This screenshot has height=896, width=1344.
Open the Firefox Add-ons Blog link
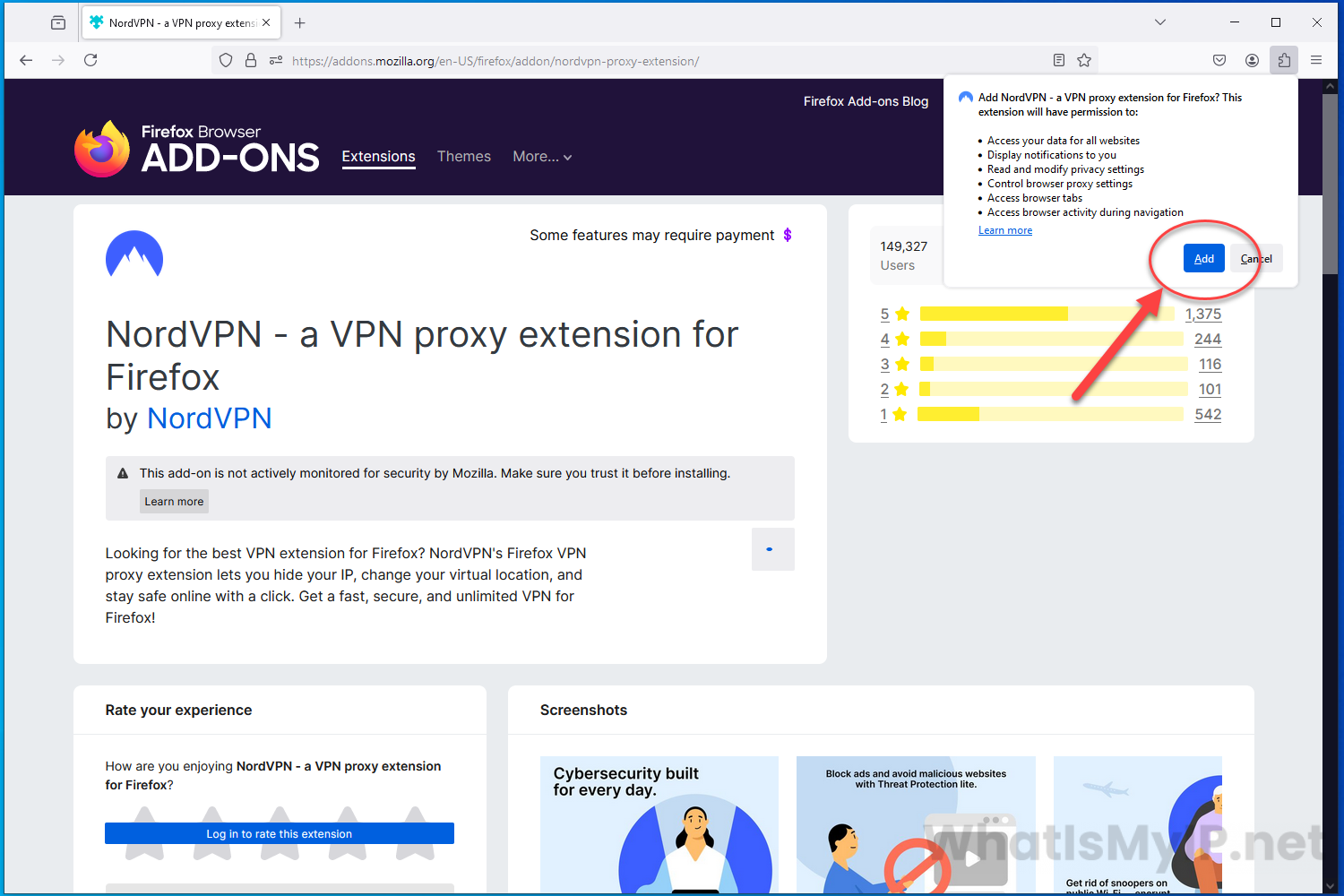click(x=866, y=101)
